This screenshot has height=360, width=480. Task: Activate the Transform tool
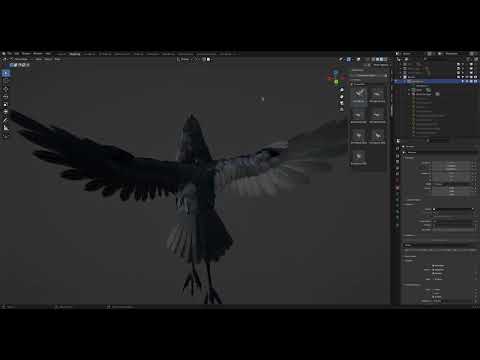click(x=6, y=112)
